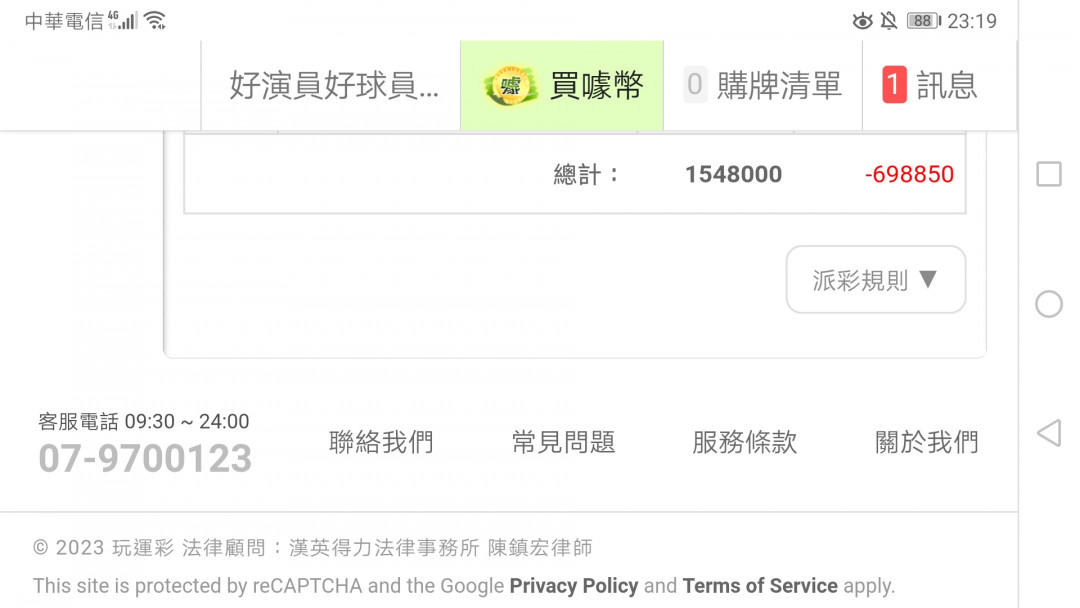Tap the red message count badge
This screenshot has width=1080, height=608.
(x=894, y=85)
